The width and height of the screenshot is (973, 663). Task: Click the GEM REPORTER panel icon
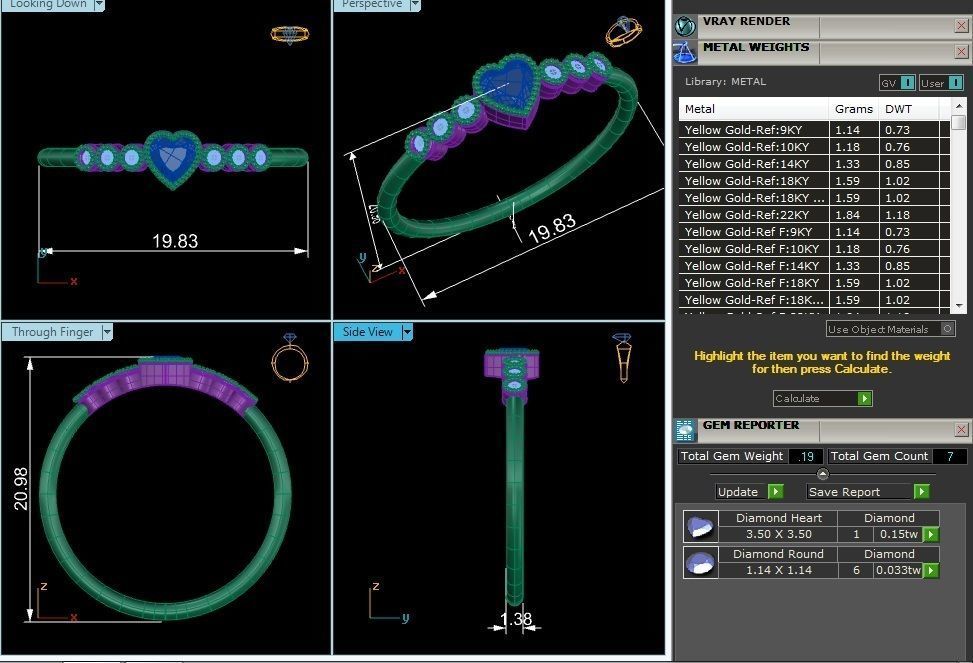[686, 430]
